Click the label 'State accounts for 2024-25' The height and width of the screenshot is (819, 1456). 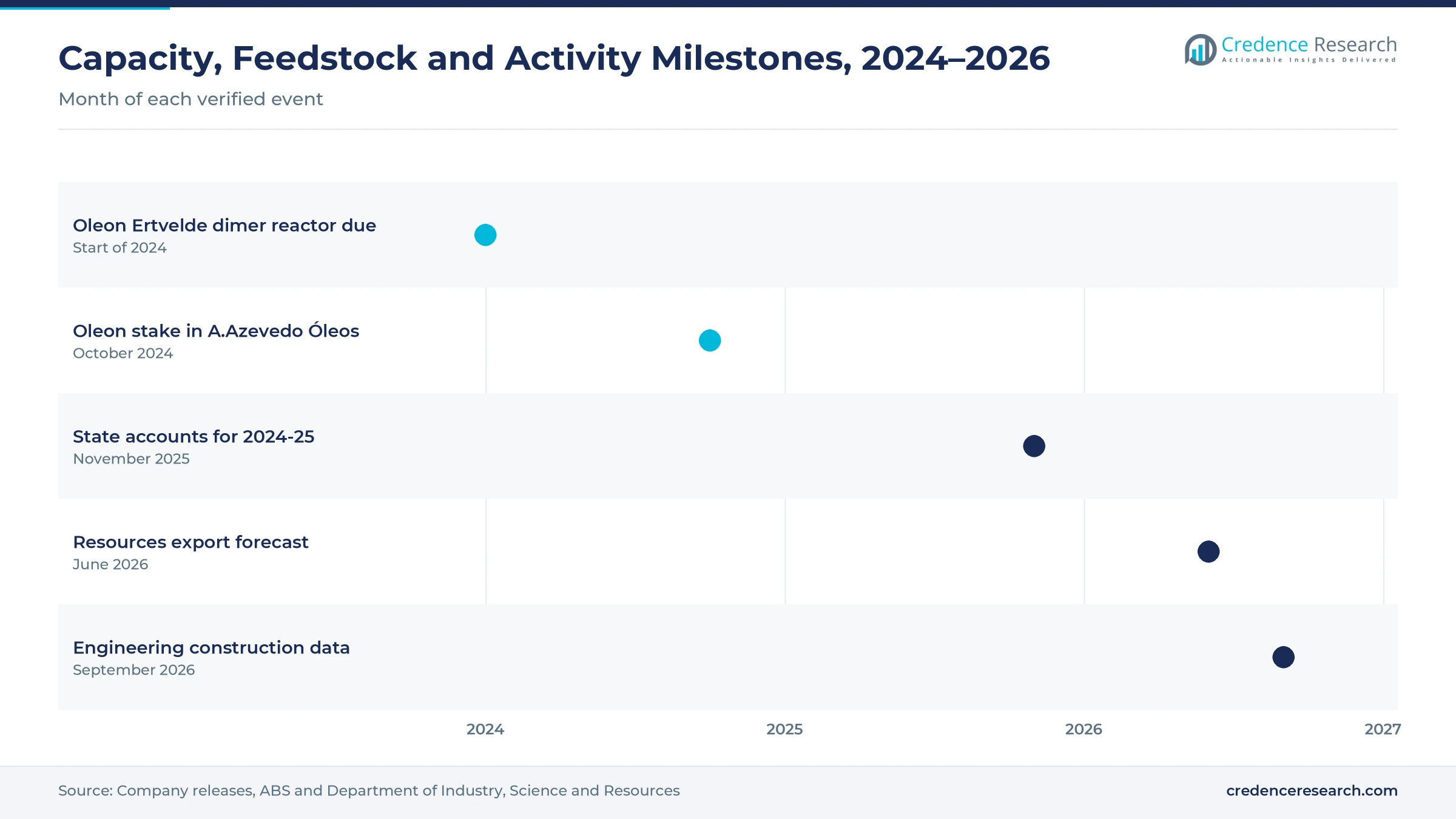[194, 436]
